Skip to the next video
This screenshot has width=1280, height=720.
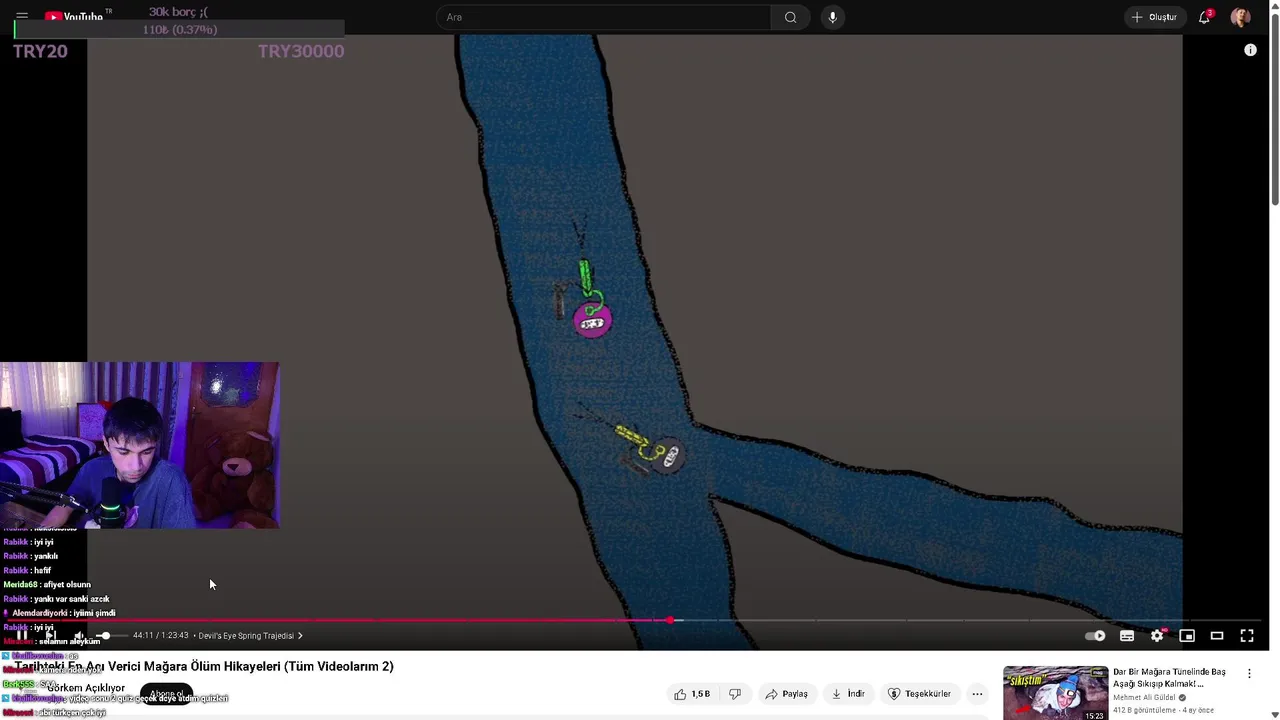pos(50,635)
